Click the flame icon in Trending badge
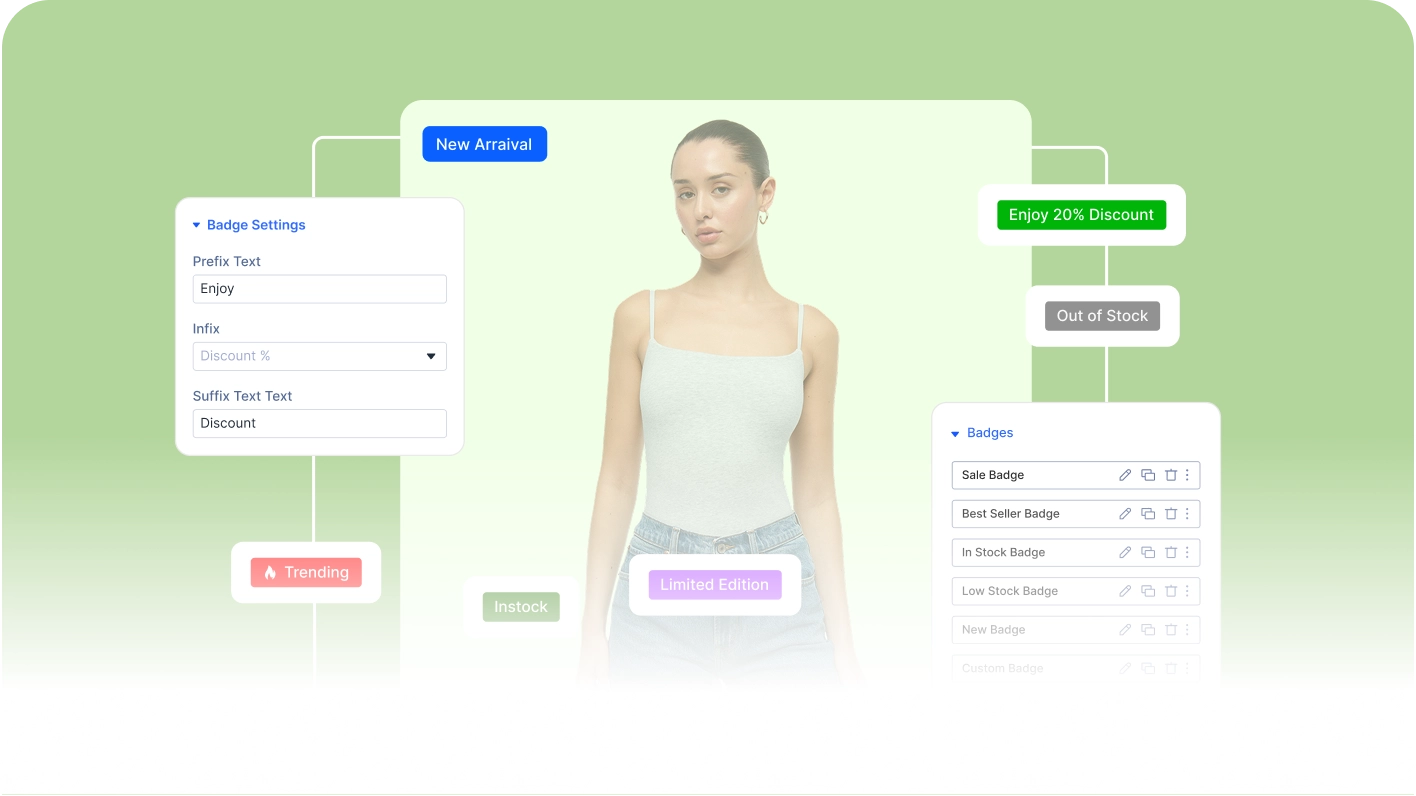The image size is (1416, 796). 270,573
